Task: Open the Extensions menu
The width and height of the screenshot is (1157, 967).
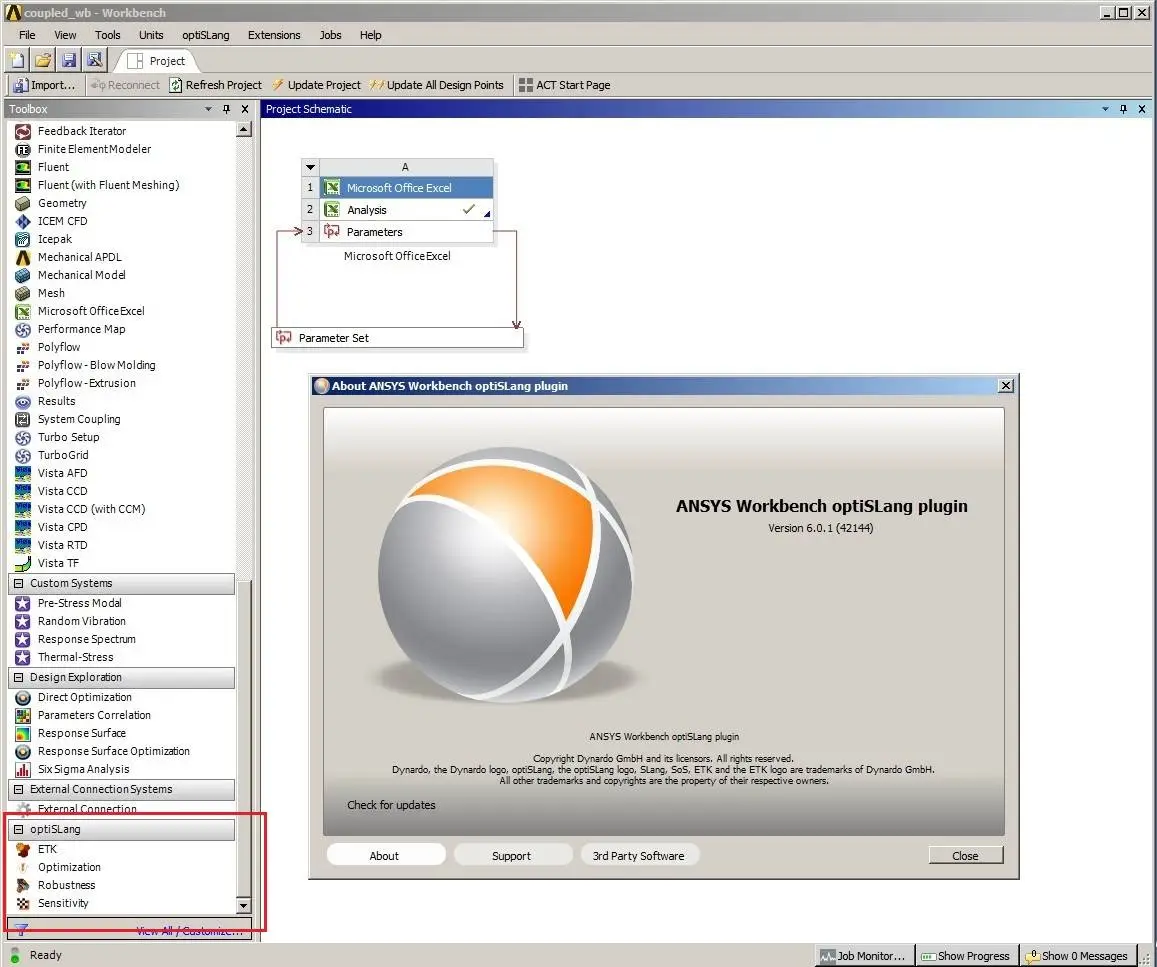Action: point(274,35)
